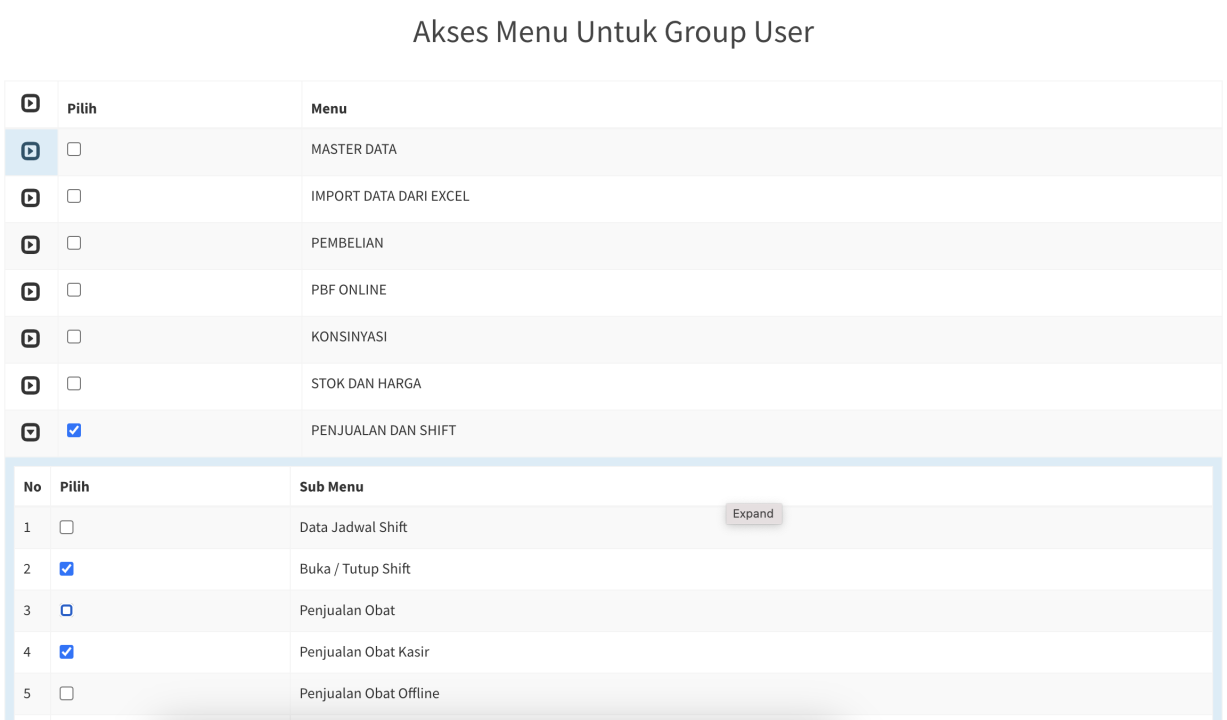Screen dimensions: 1227x720
Task: Check the MASTER DATA checkbox
Action: click(x=74, y=149)
